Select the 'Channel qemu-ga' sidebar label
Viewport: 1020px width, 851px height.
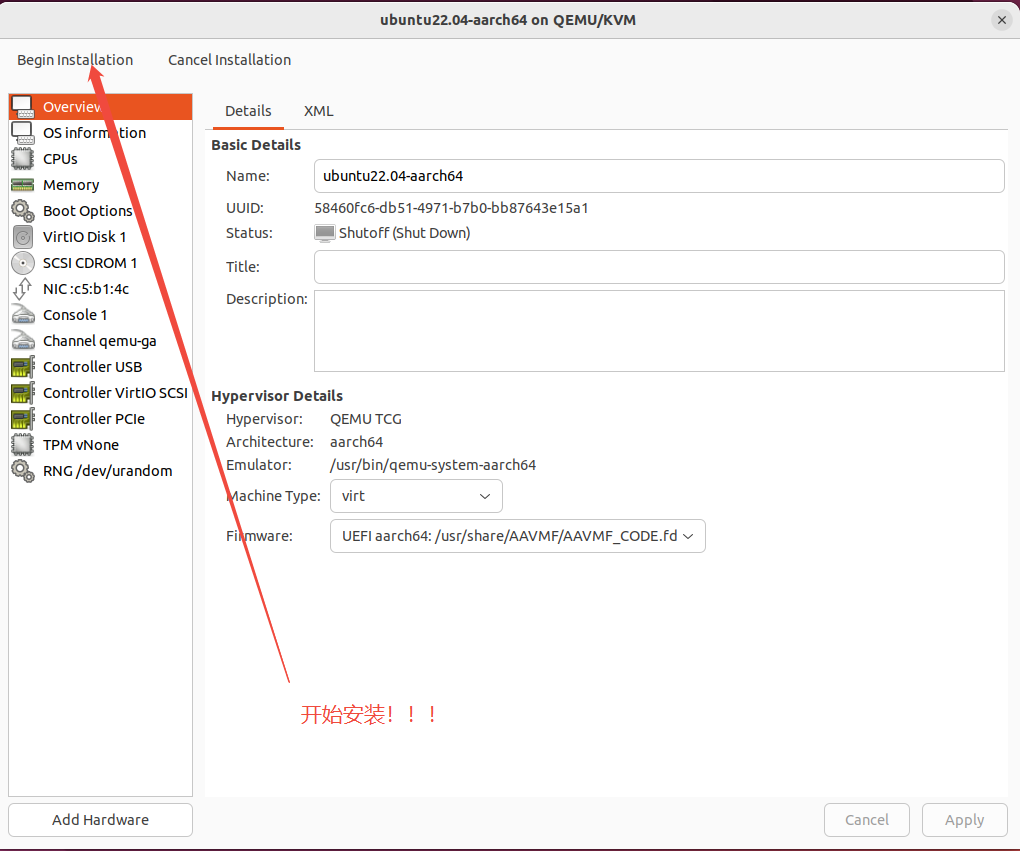pos(100,342)
